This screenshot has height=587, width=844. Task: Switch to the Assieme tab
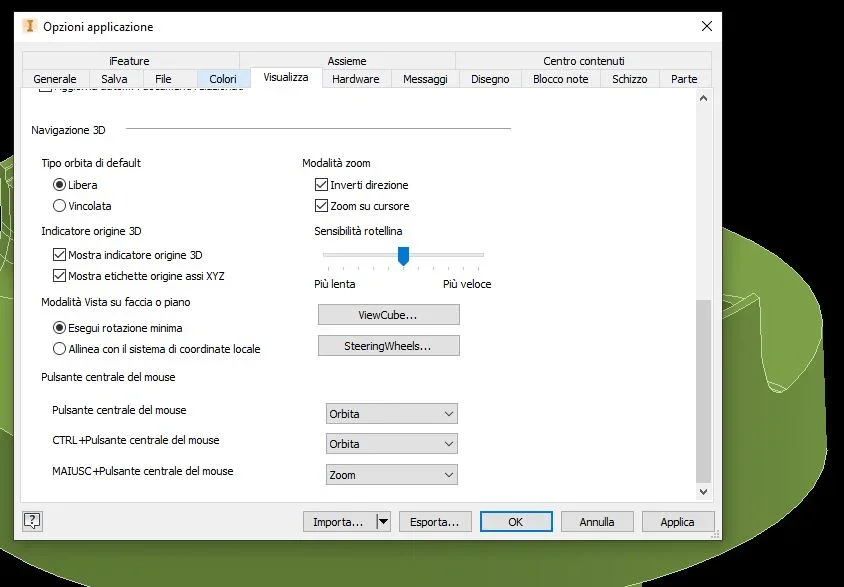[x=347, y=61]
